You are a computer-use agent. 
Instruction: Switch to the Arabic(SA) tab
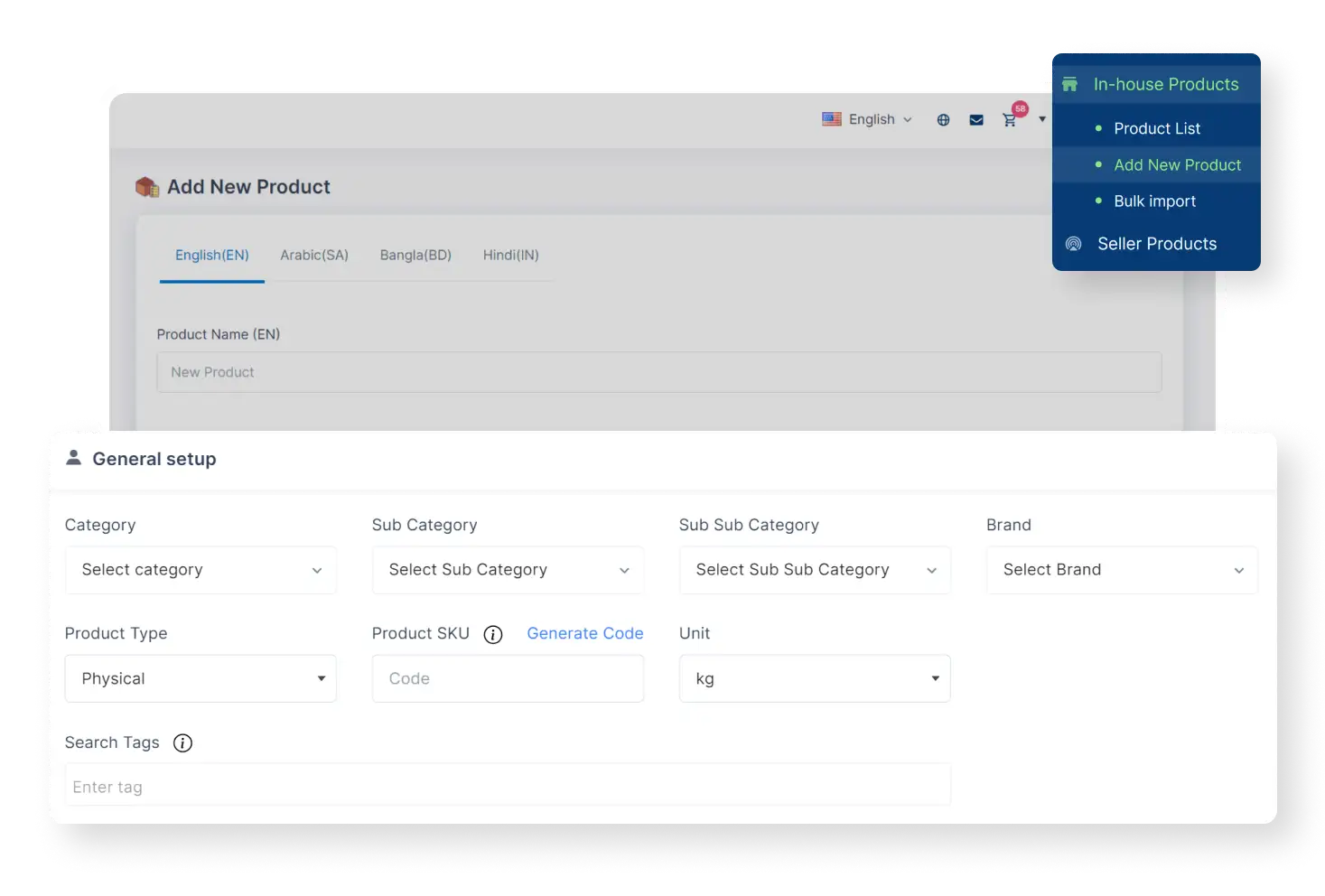click(313, 255)
